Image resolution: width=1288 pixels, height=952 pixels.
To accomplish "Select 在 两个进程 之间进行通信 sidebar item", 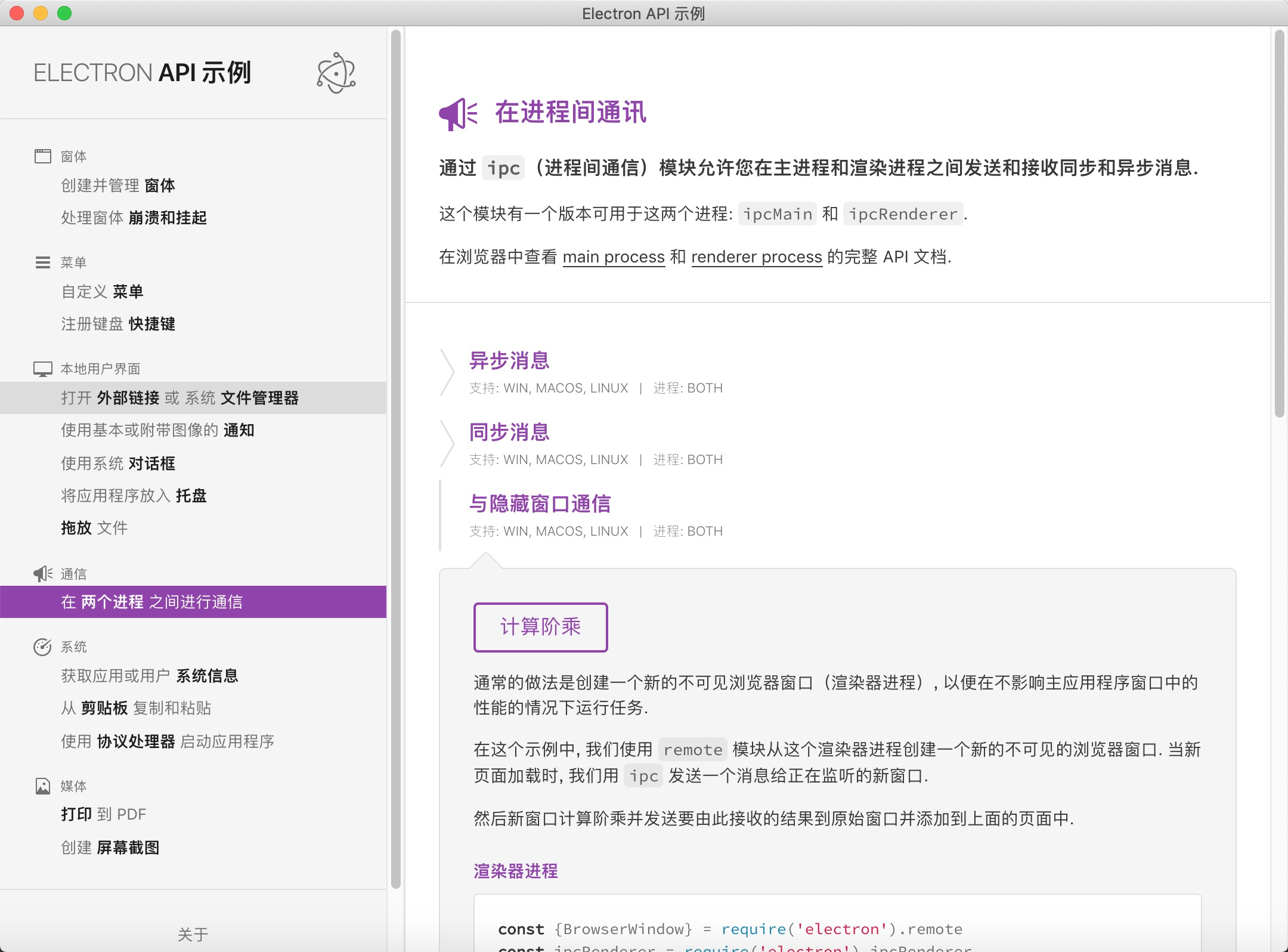I will tap(152, 602).
